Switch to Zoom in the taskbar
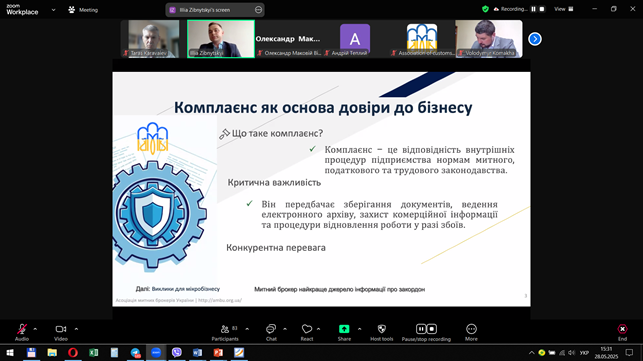The image size is (643, 361). pyautogui.click(x=156, y=352)
